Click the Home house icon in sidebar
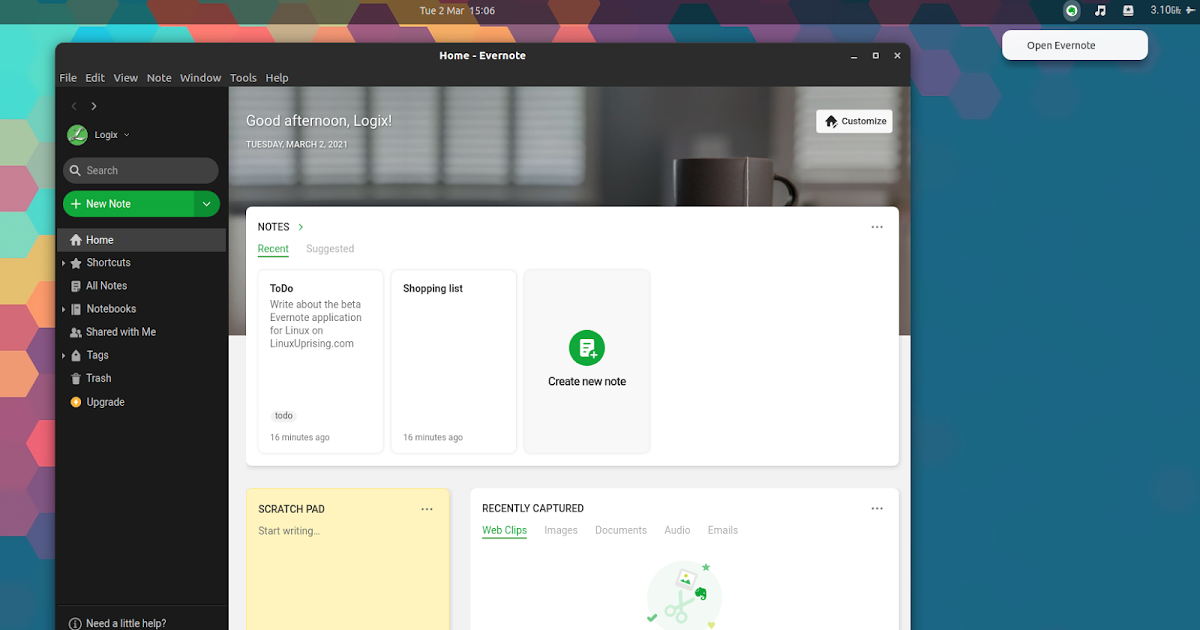1200x630 pixels. click(x=76, y=240)
